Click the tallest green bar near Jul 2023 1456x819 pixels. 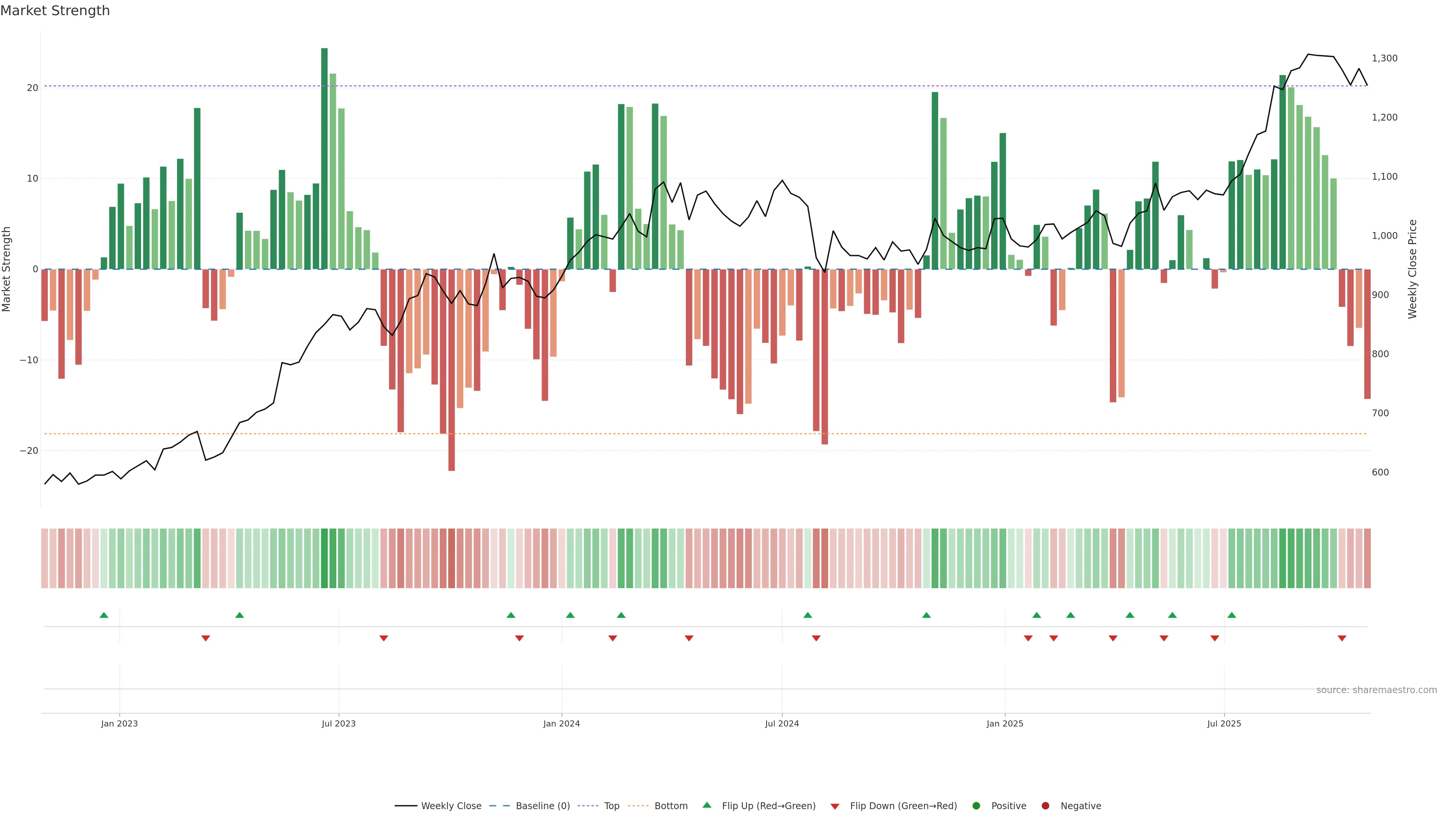325,158
